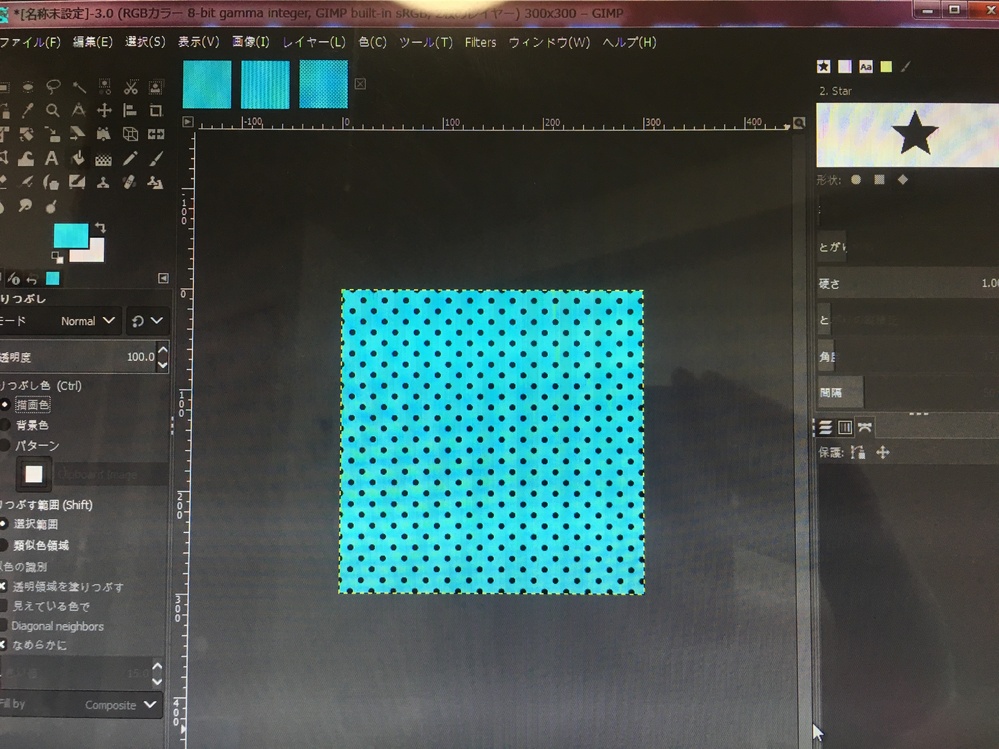999x749 pixels.
Task: Enable the Diagonal neighbors checkbox
Action: tap(4, 626)
